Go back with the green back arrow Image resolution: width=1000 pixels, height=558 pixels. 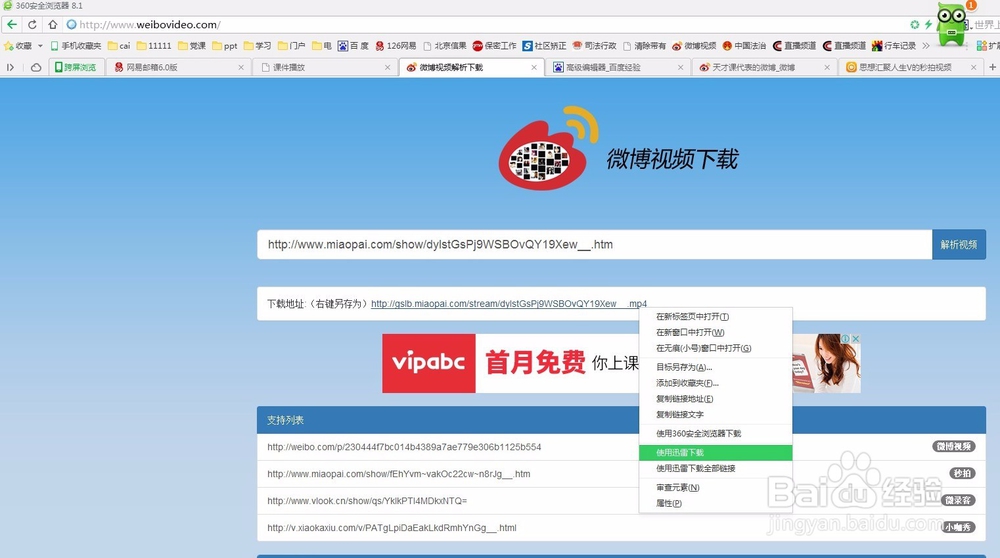coord(12,25)
